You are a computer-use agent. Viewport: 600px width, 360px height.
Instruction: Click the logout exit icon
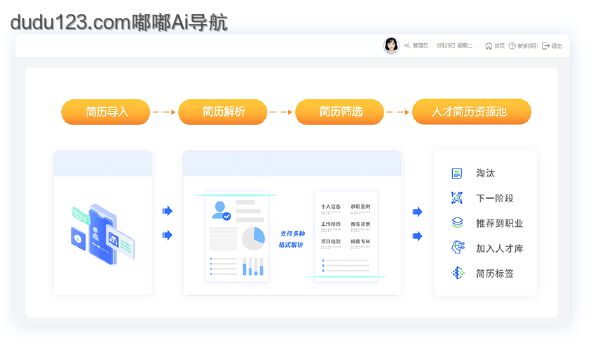(546, 46)
